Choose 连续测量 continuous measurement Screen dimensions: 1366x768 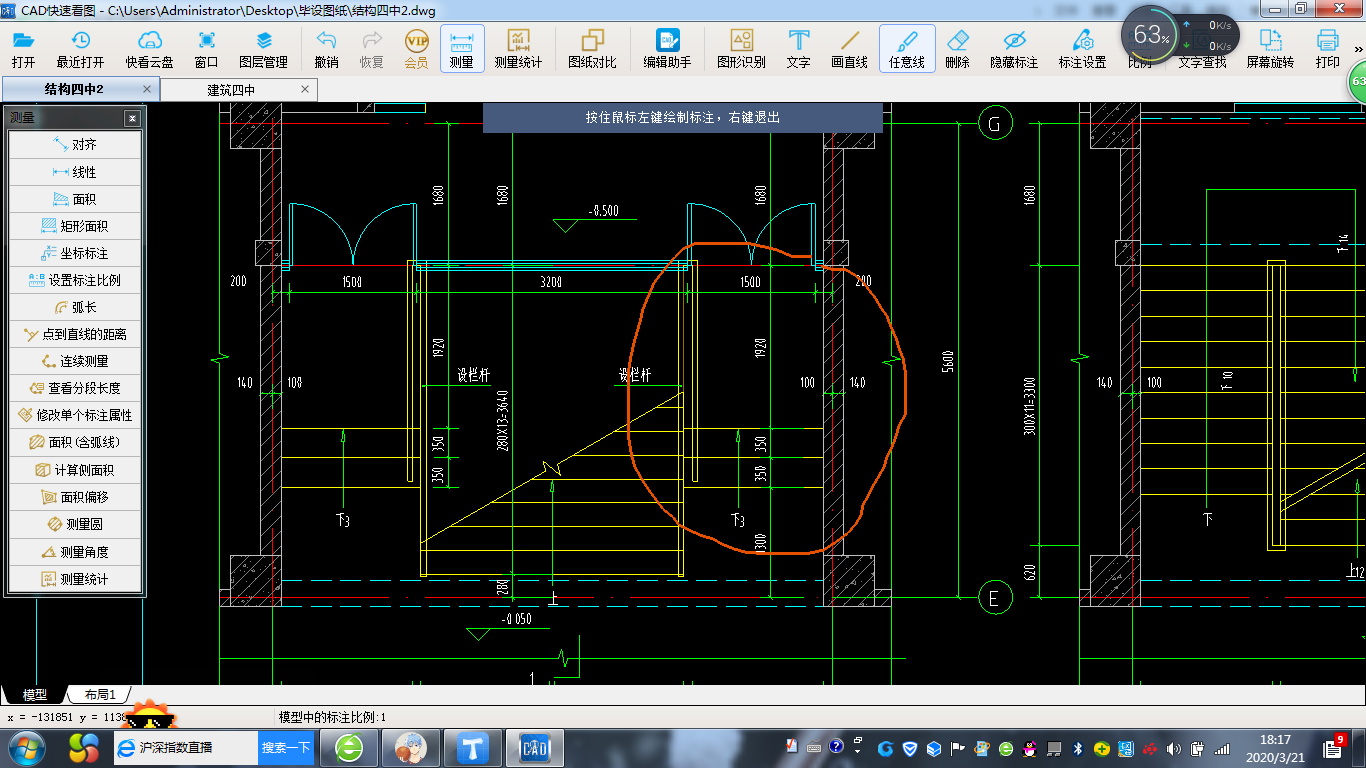coord(75,361)
